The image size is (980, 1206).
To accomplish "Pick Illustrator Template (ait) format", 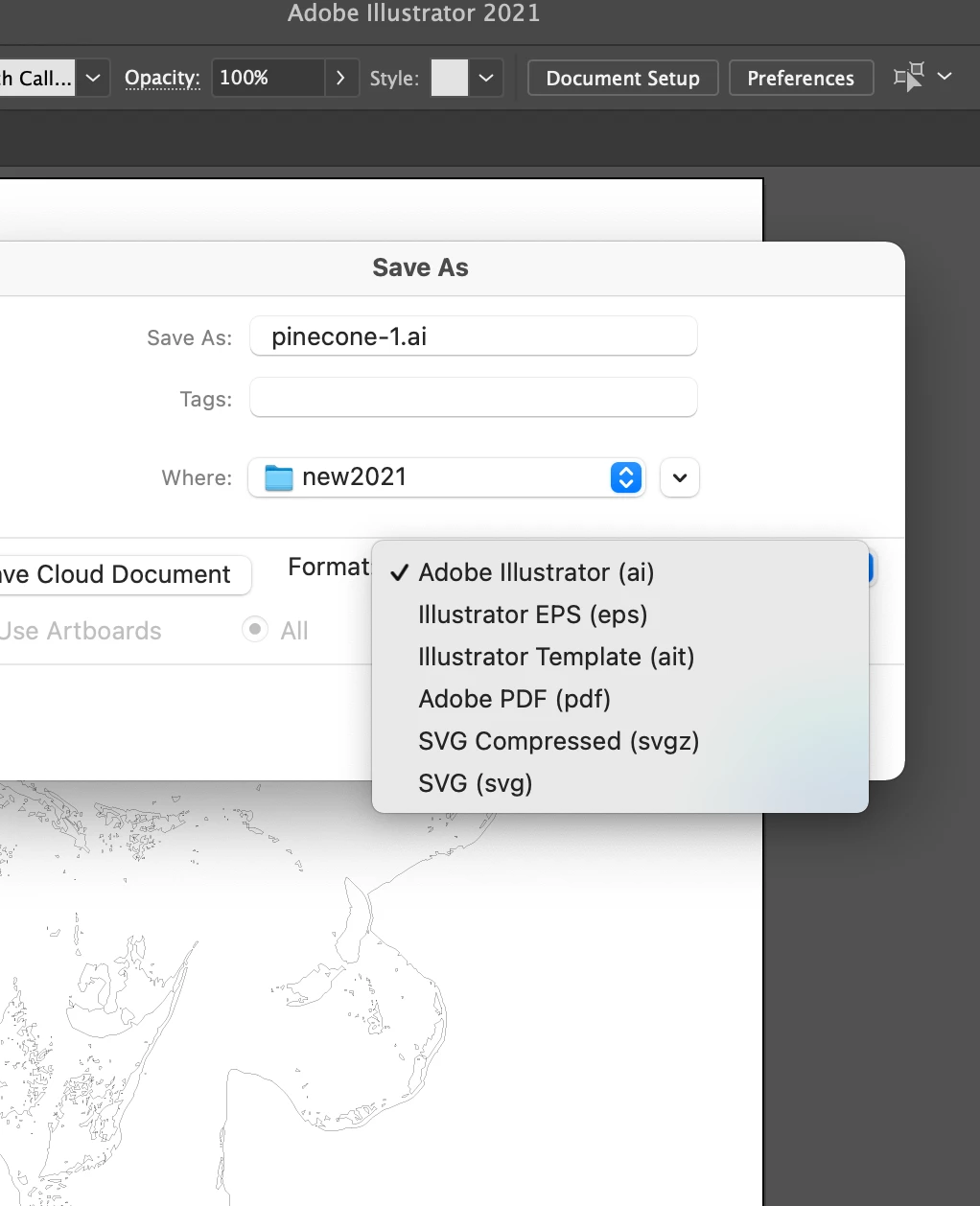I will pos(619,657).
